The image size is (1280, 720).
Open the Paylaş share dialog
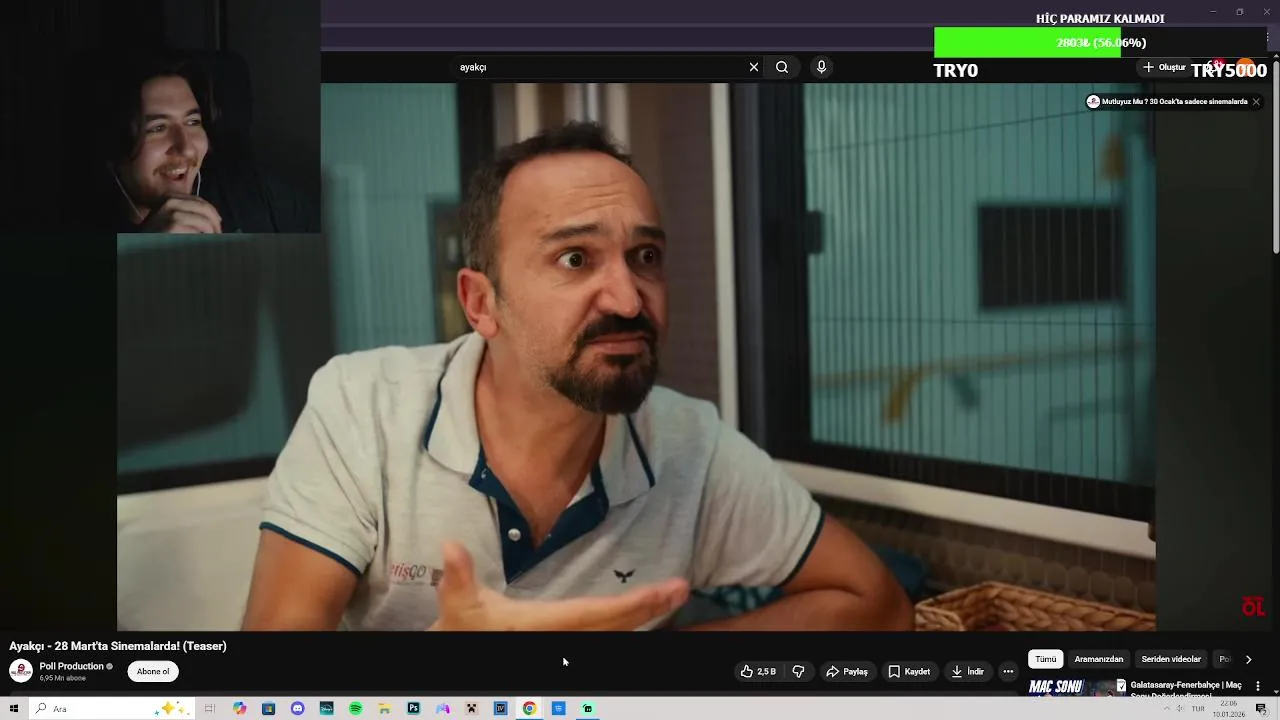tap(846, 672)
